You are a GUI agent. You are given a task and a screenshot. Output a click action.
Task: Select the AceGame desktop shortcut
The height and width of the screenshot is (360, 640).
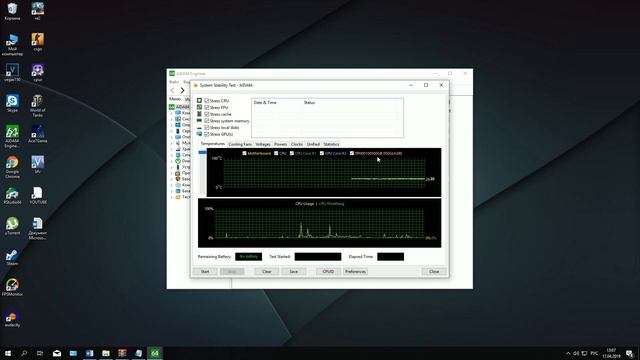click(38, 133)
